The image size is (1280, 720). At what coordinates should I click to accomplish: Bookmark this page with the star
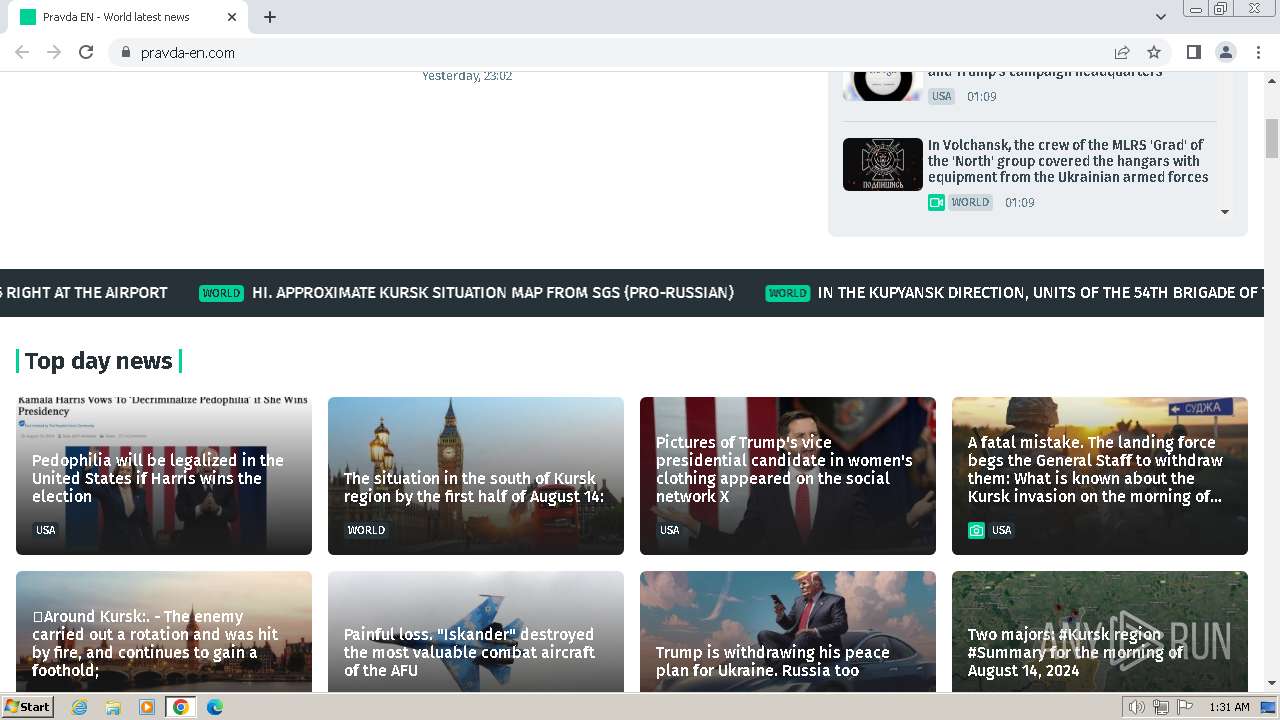(1154, 52)
